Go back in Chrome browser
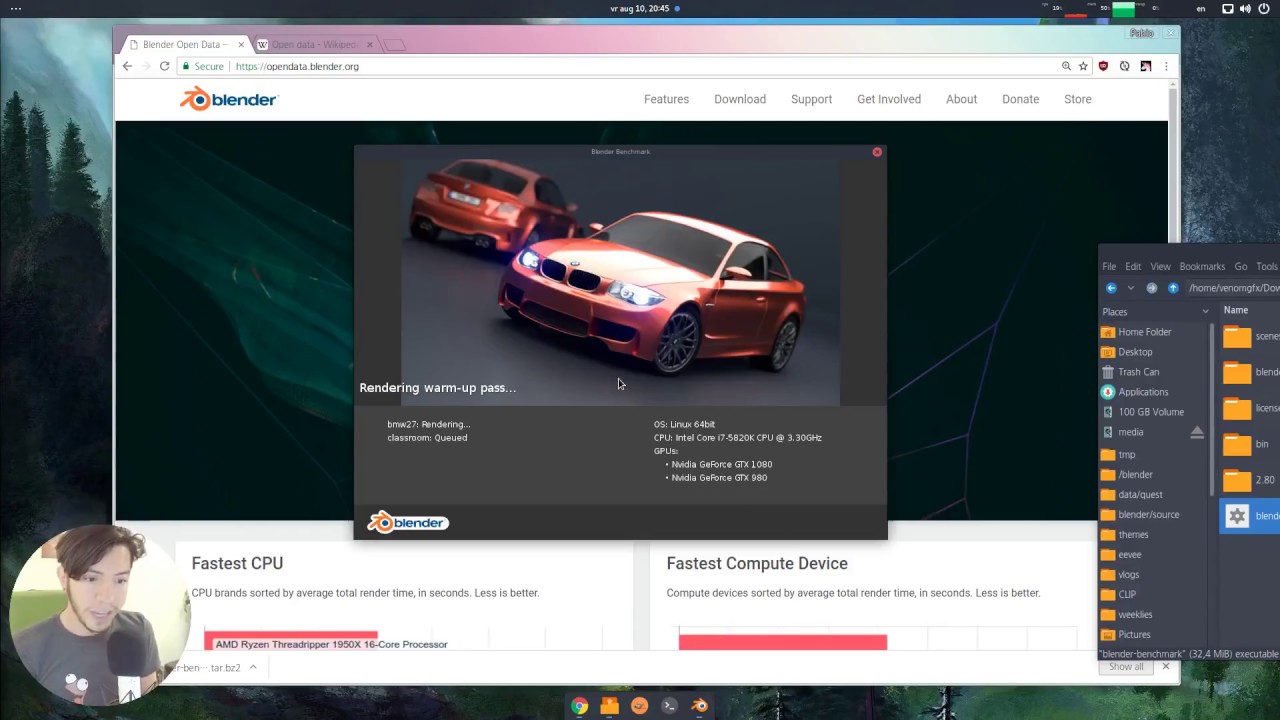The width and height of the screenshot is (1280, 720). (127, 66)
